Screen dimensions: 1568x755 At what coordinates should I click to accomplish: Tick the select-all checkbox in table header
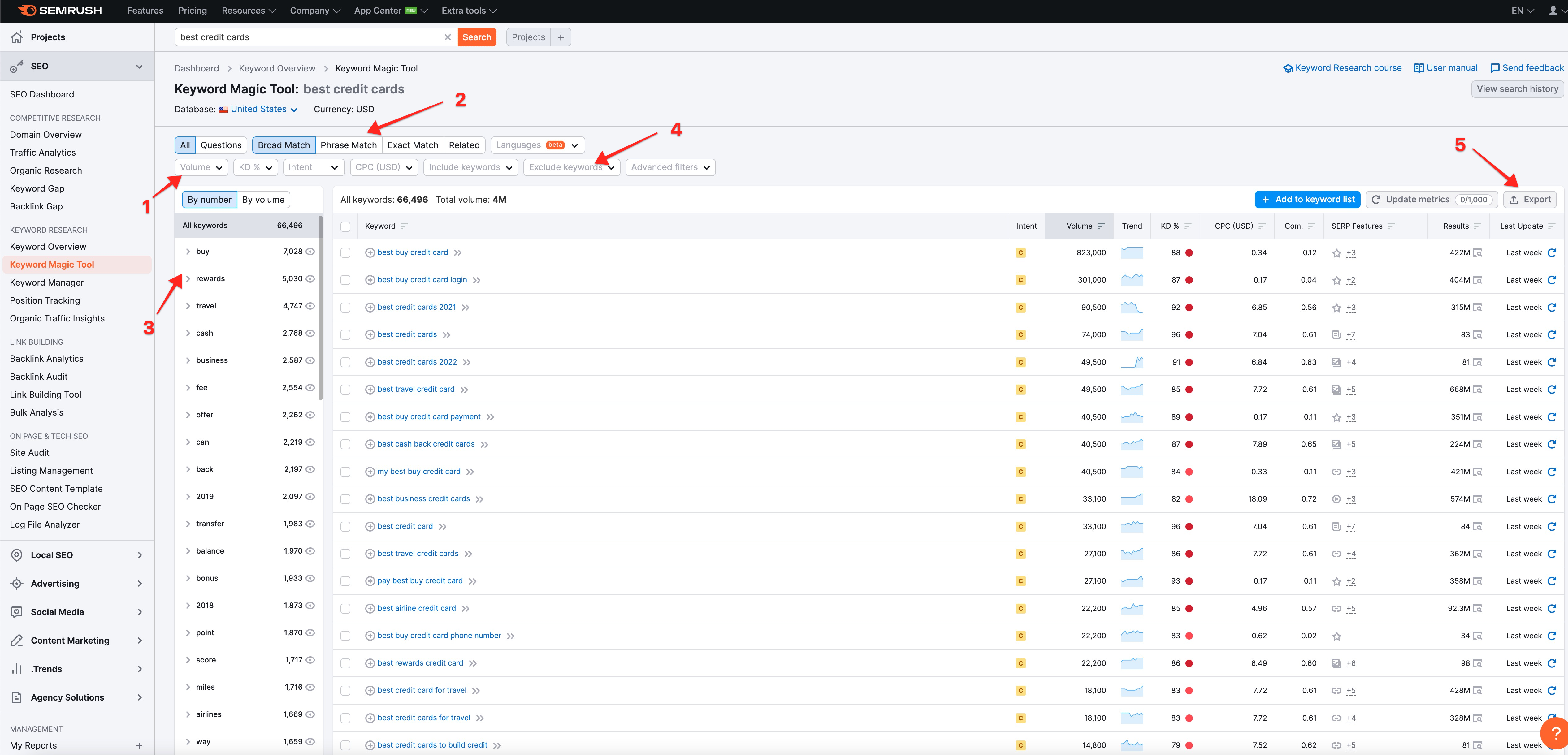pos(345,226)
